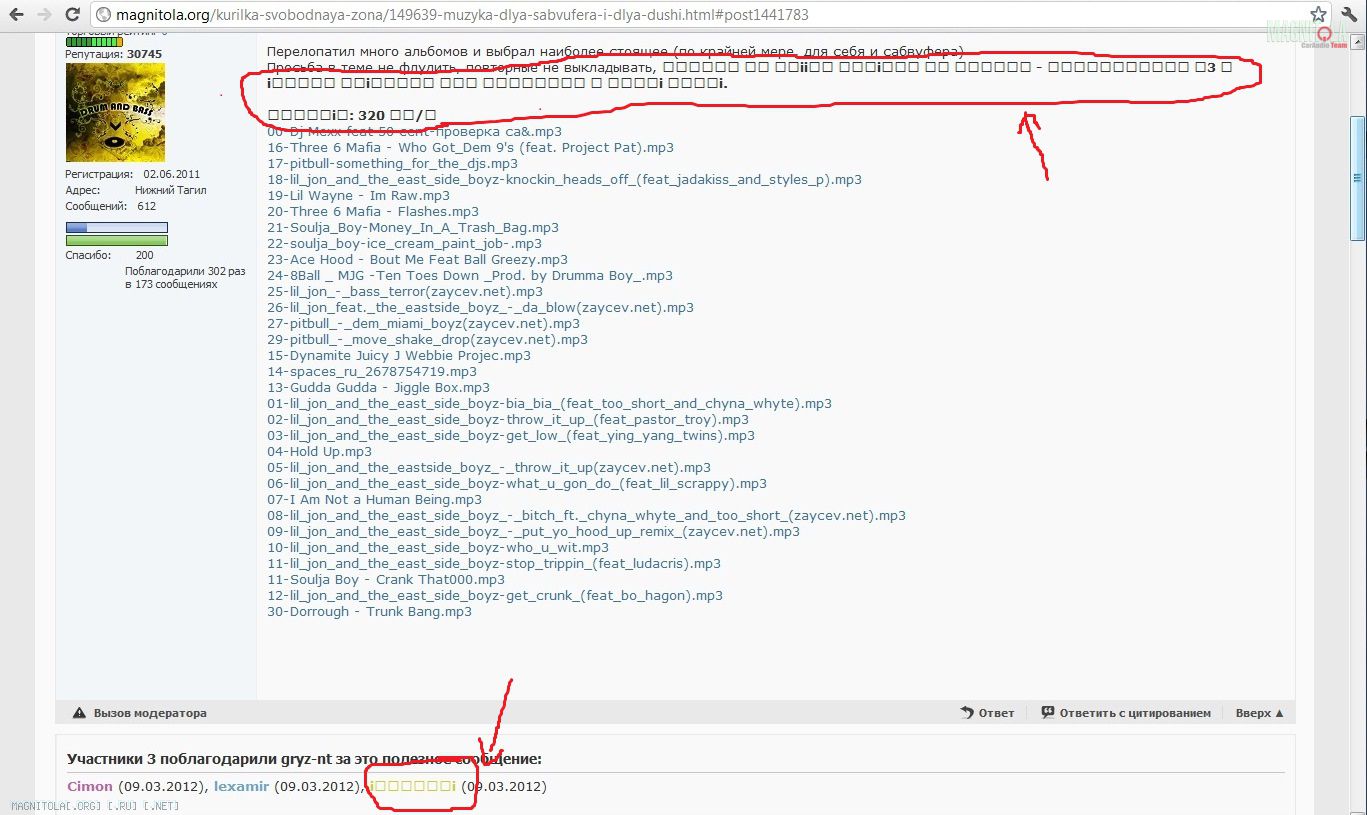Open Chrome wrench settings menu
This screenshot has height=815, width=1367.
1349,15
